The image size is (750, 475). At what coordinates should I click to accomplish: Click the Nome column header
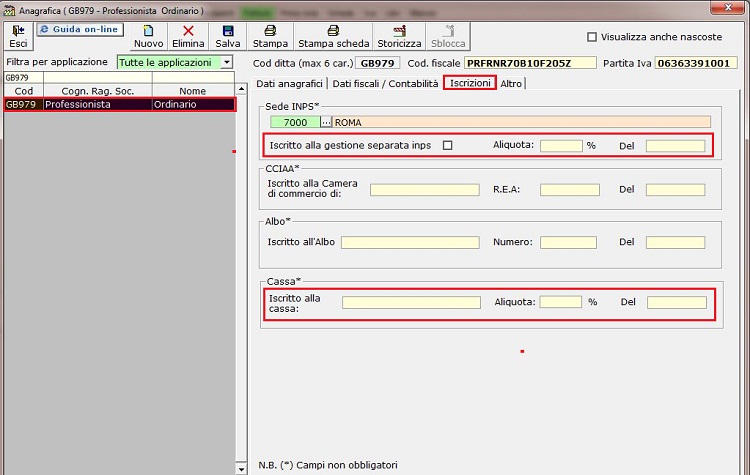click(x=193, y=91)
